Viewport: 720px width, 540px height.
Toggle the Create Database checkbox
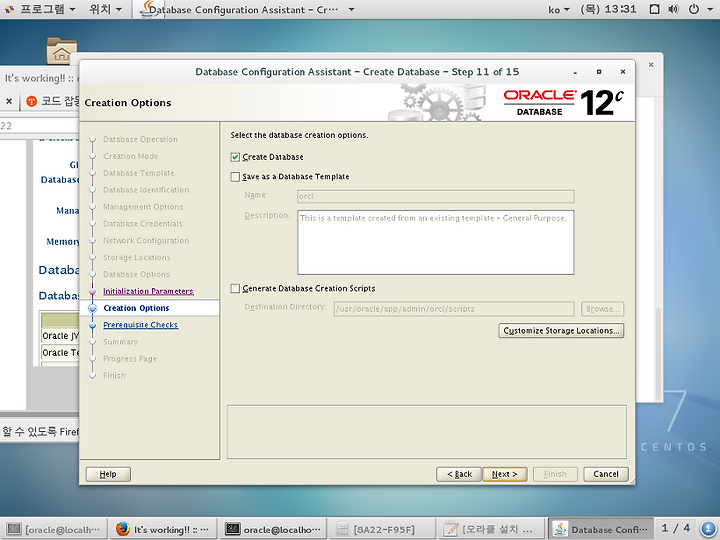click(x=235, y=157)
